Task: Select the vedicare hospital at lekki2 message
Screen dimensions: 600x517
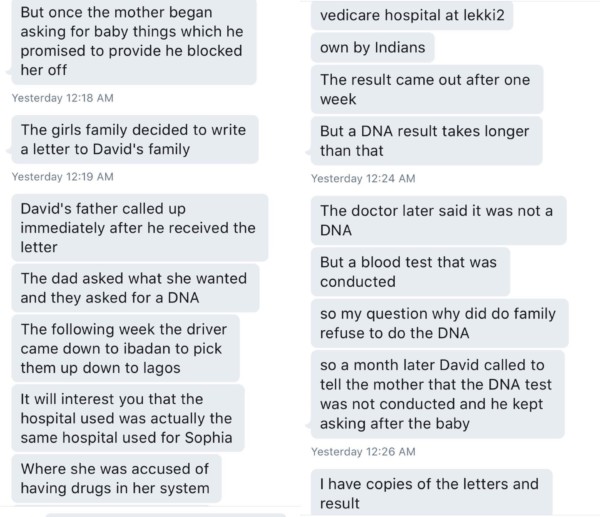Action: pos(412,15)
